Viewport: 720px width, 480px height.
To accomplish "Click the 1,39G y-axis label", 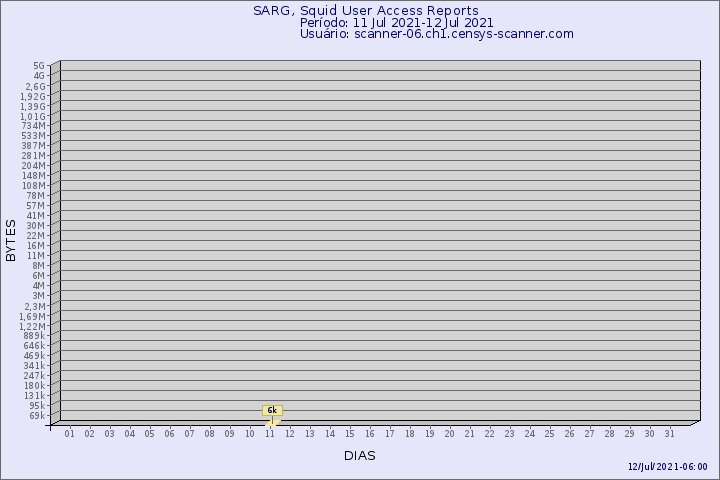I will pos(33,107).
